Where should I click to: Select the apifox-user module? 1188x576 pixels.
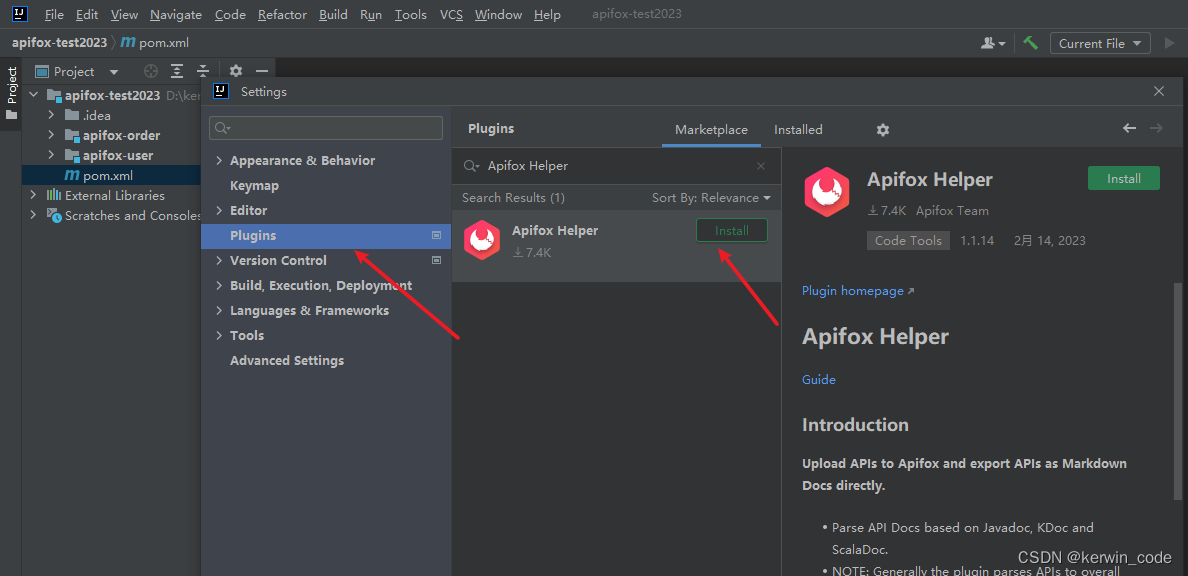click(x=117, y=155)
